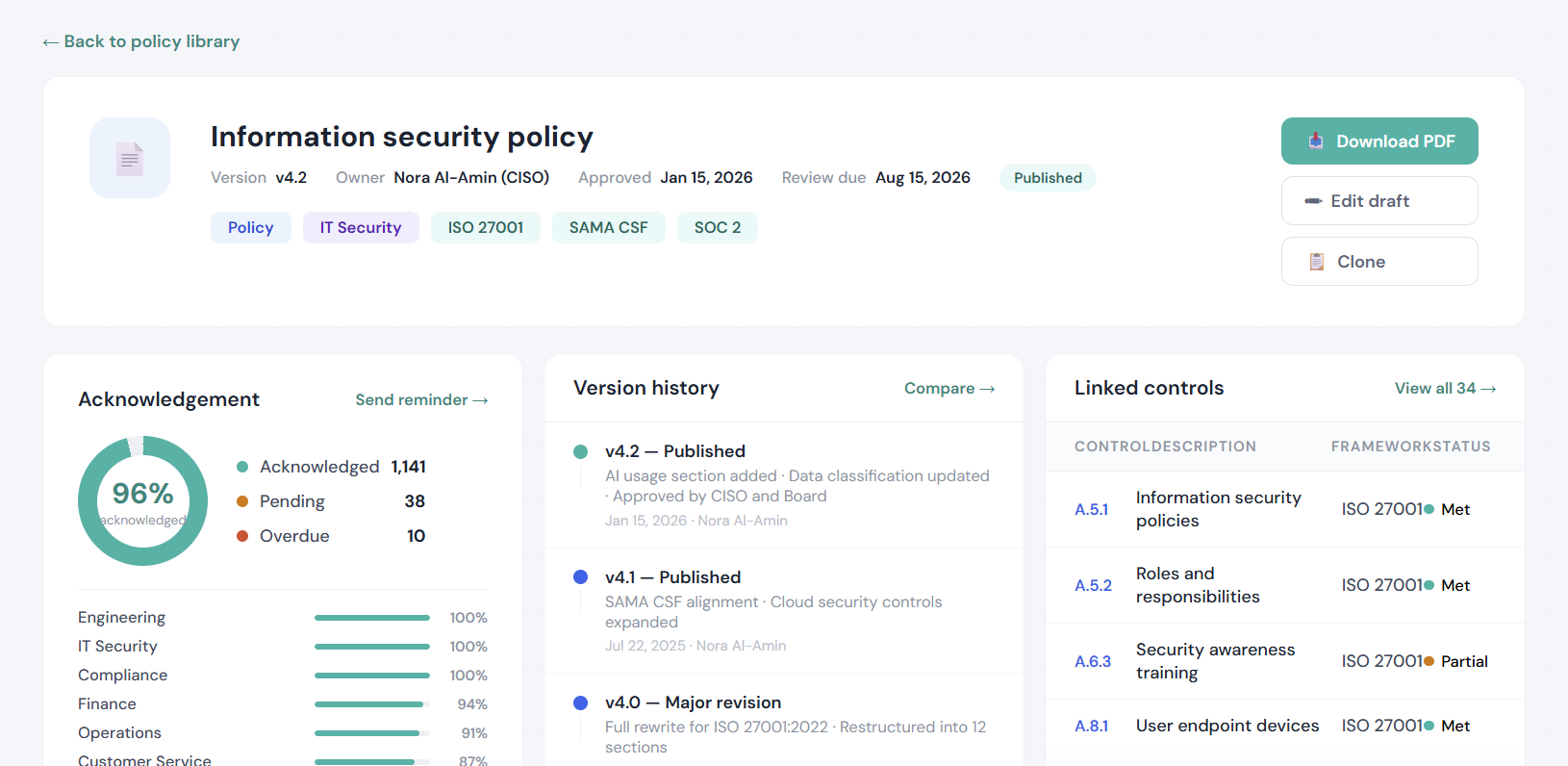Click Information security policies description

pos(1219,509)
